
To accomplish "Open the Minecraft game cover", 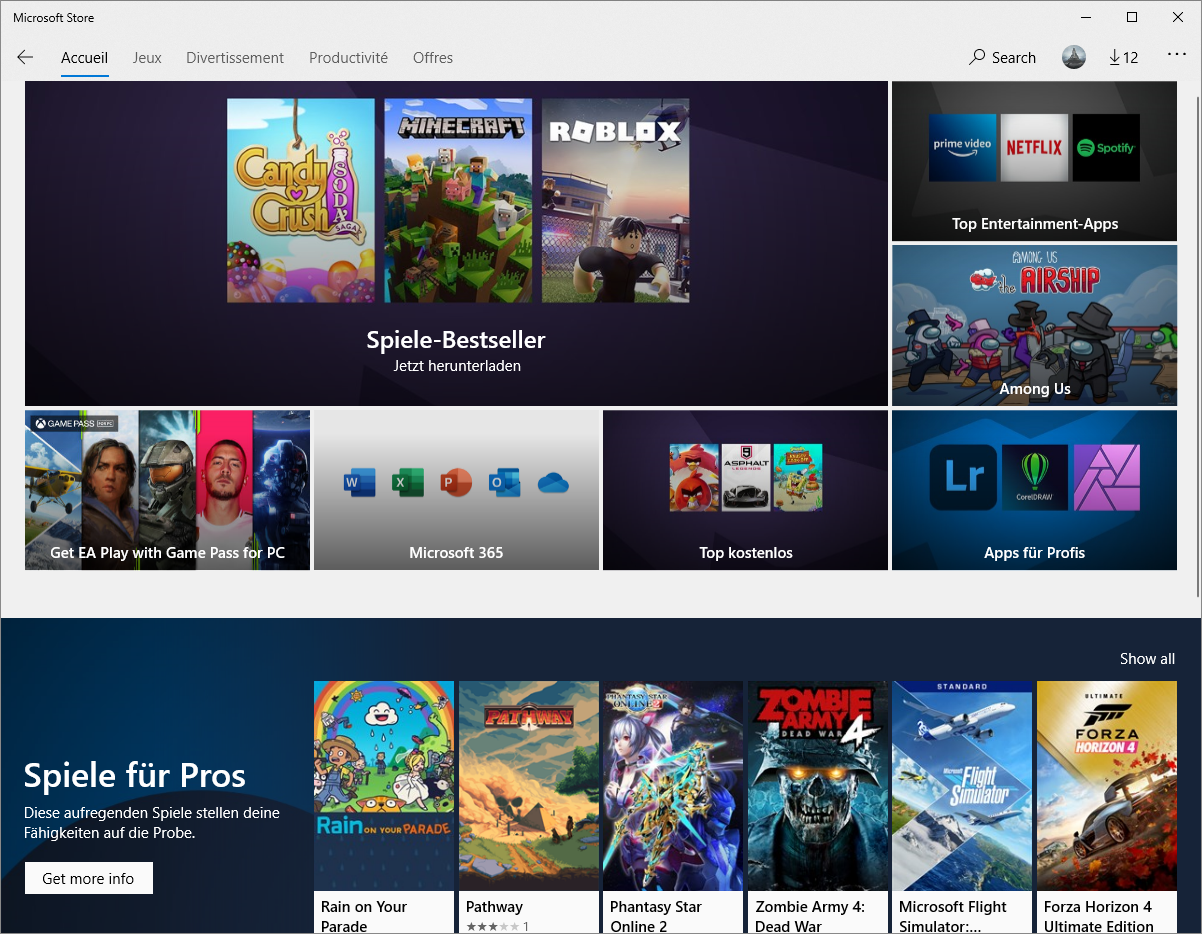I will pyautogui.click(x=458, y=200).
